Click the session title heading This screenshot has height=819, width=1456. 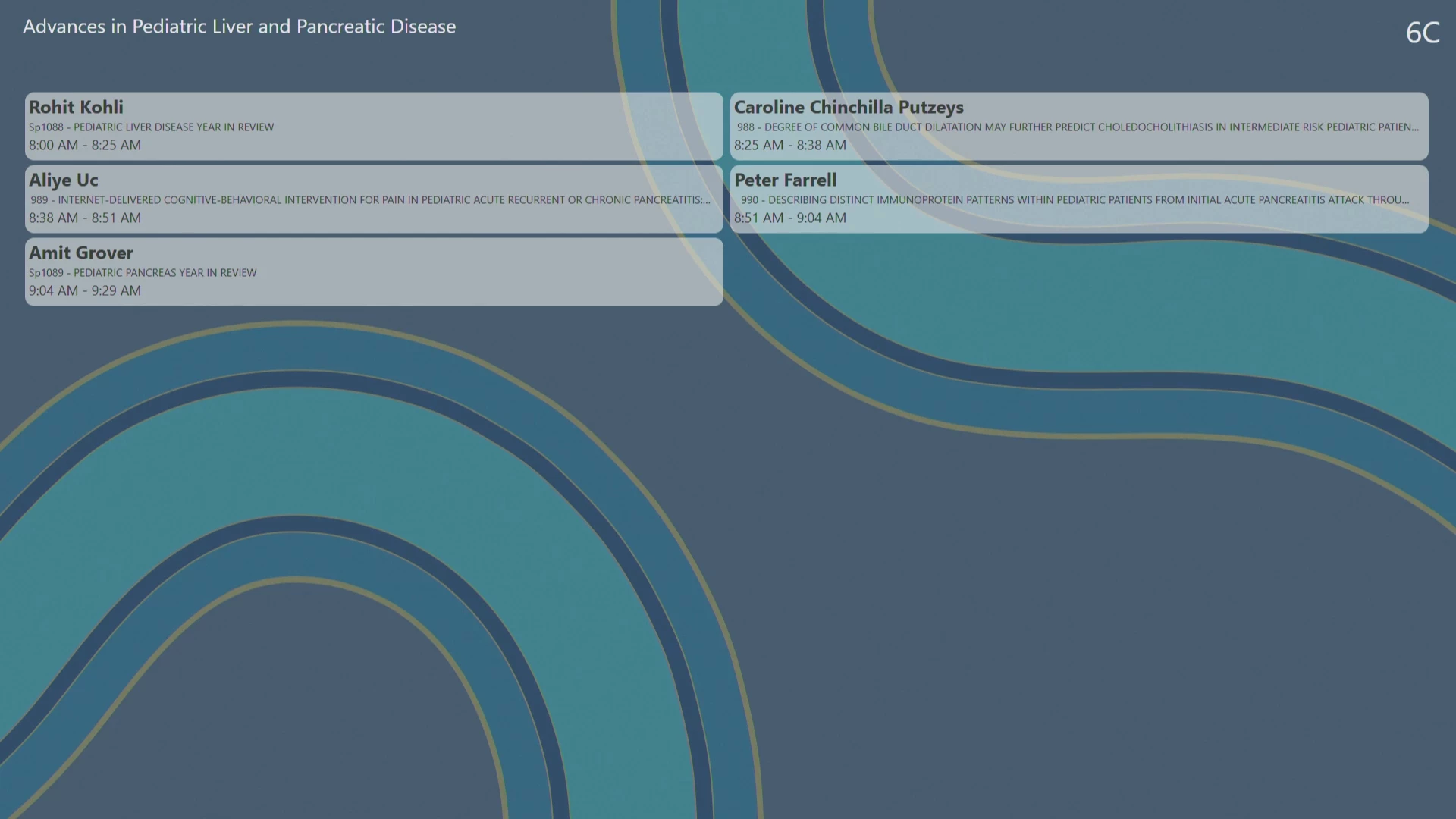point(239,27)
